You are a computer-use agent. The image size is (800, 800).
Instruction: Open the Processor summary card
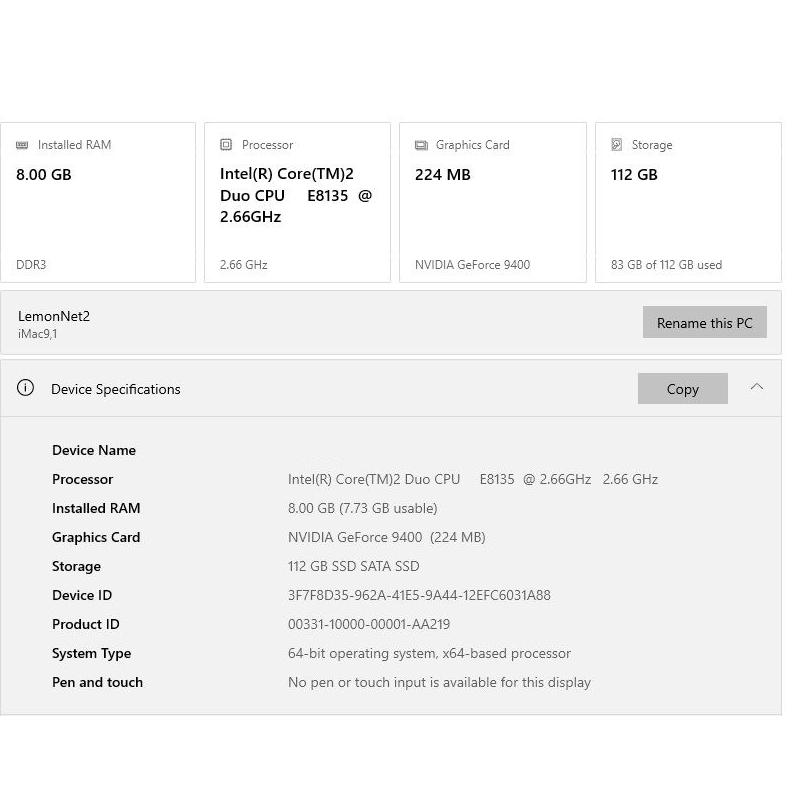tap(297, 202)
